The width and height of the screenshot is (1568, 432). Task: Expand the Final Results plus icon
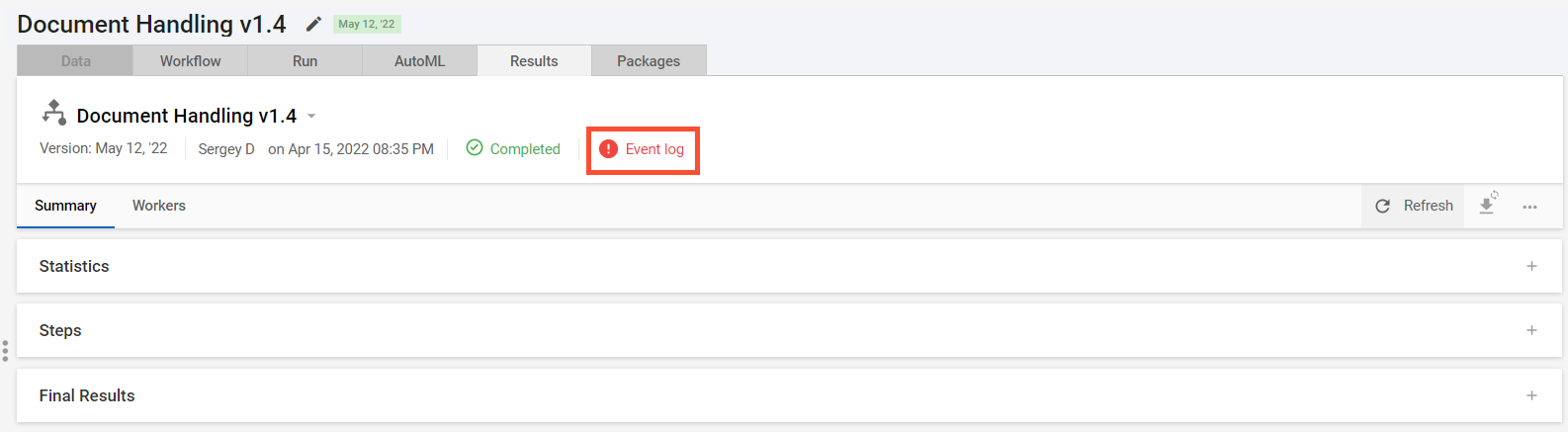(1531, 395)
